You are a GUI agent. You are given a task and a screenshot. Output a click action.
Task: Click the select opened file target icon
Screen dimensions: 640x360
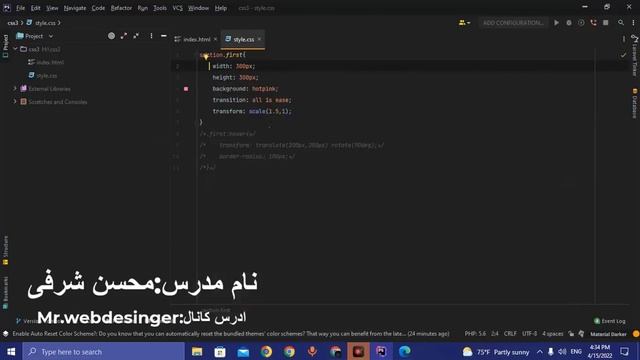point(111,36)
